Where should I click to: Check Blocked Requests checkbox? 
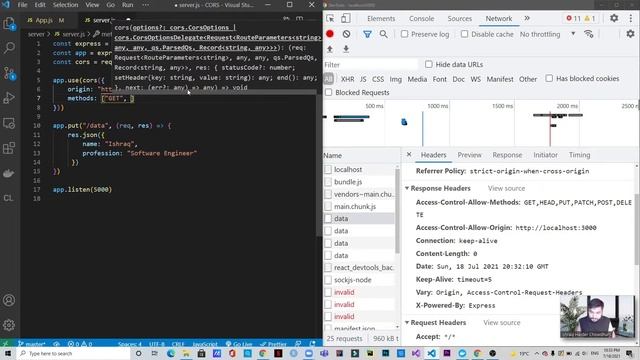329,93
